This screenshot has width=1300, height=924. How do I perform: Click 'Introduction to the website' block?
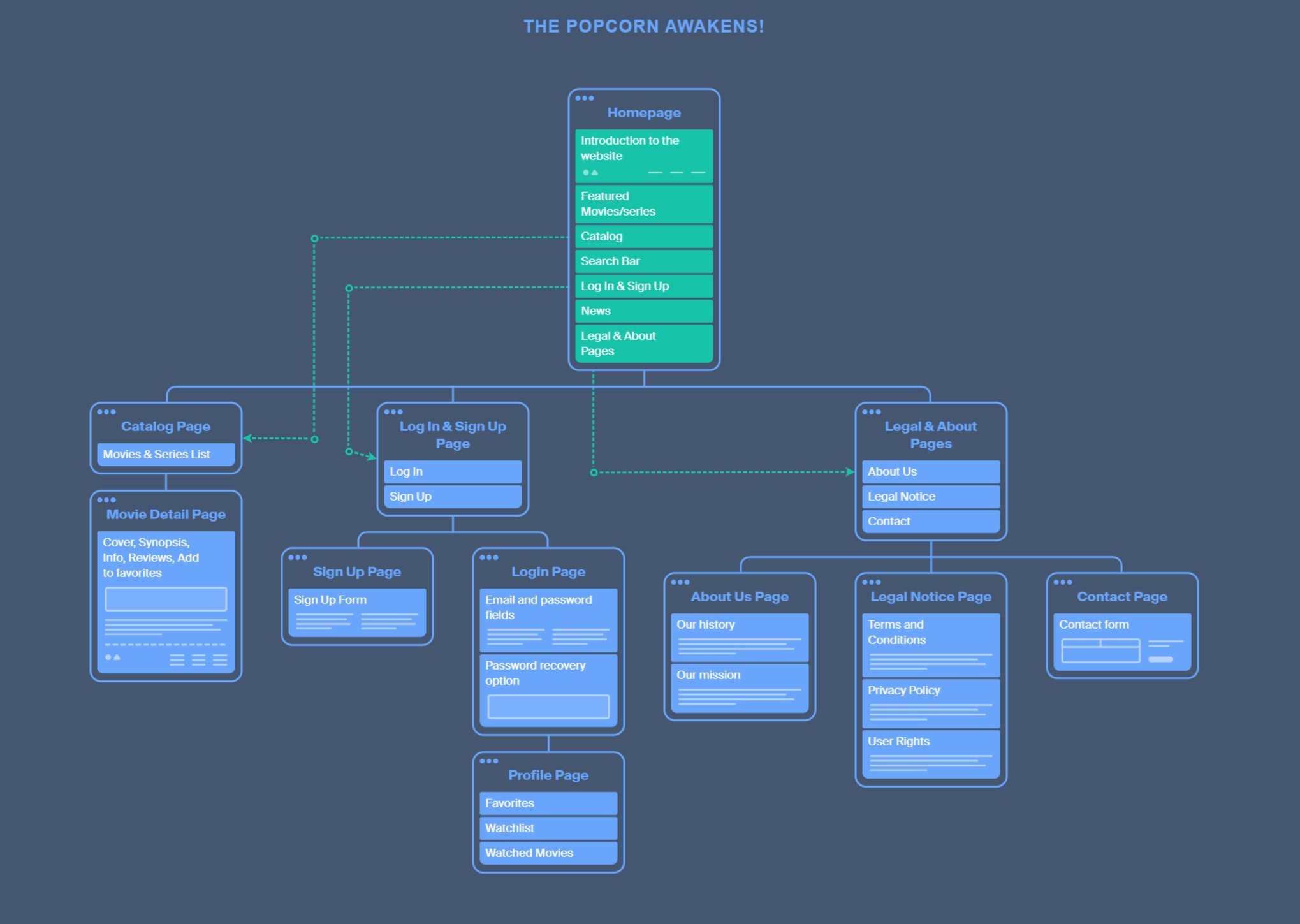(x=644, y=156)
